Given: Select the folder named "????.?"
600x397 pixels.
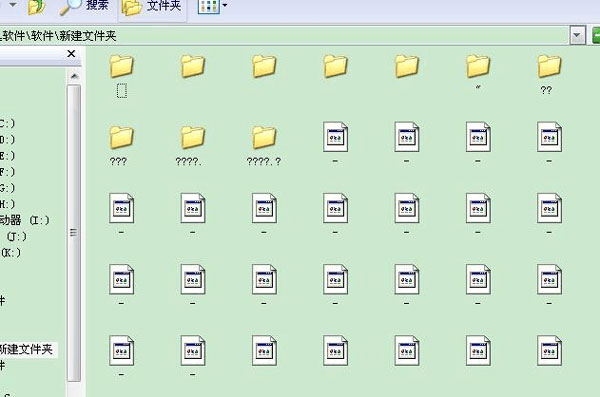Looking at the screenshot, I should 264,146.
